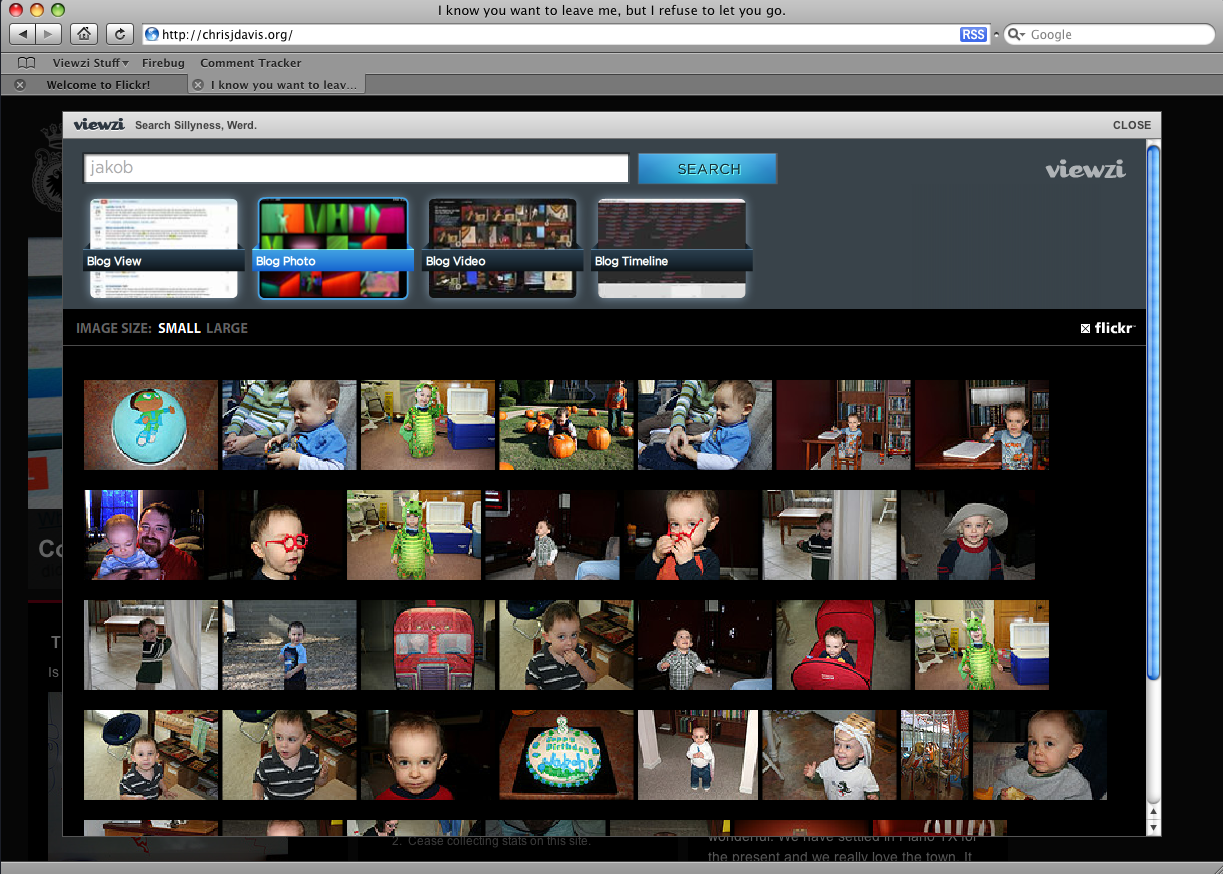Image resolution: width=1223 pixels, height=874 pixels.
Task: Select the Blog View mode
Action: 164,248
